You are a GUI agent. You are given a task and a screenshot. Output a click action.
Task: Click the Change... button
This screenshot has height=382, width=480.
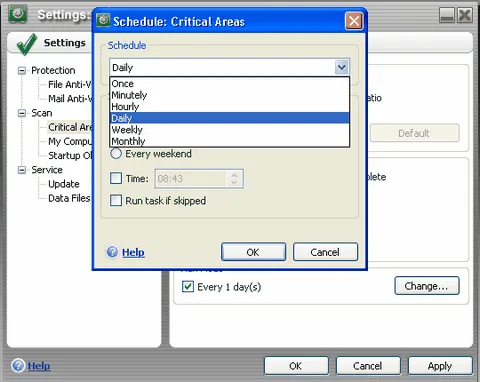tap(427, 286)
